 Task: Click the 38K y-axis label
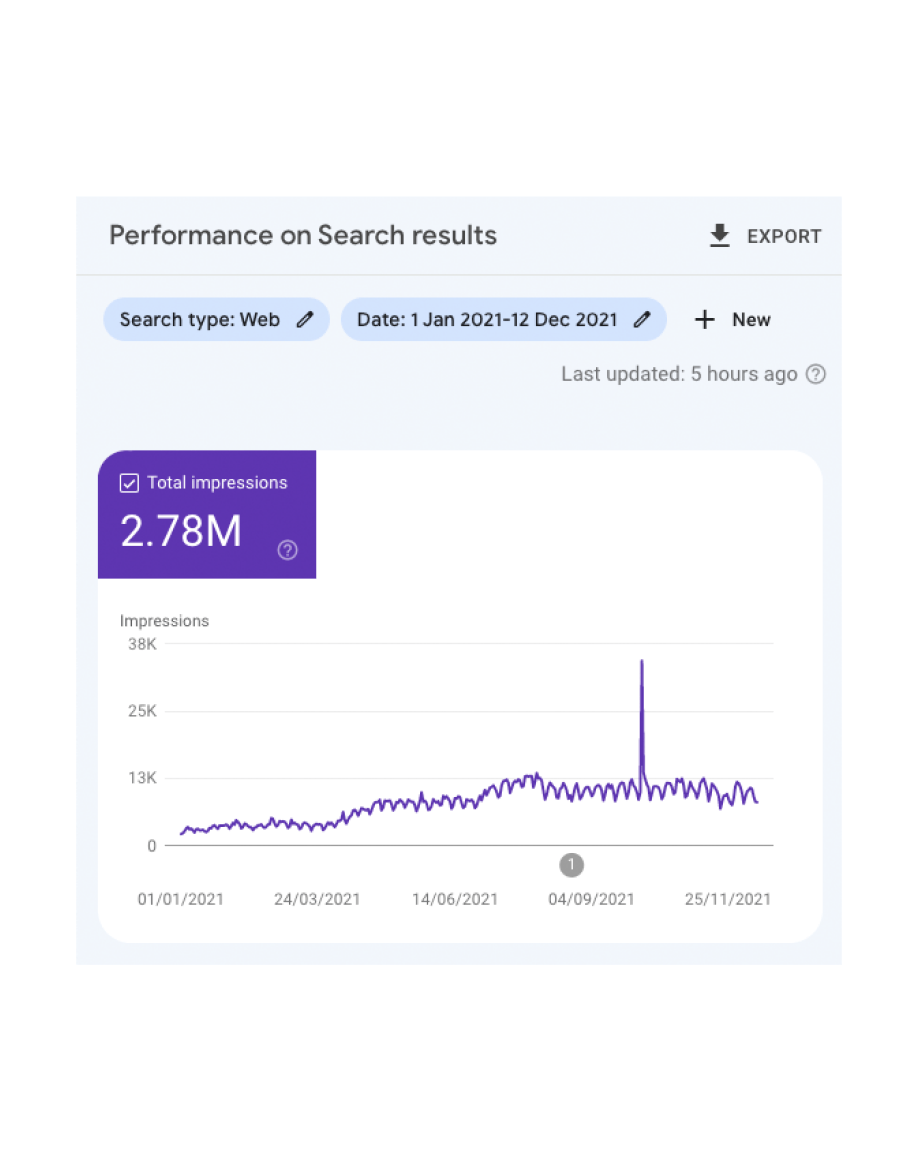click(x=142, y=644)
